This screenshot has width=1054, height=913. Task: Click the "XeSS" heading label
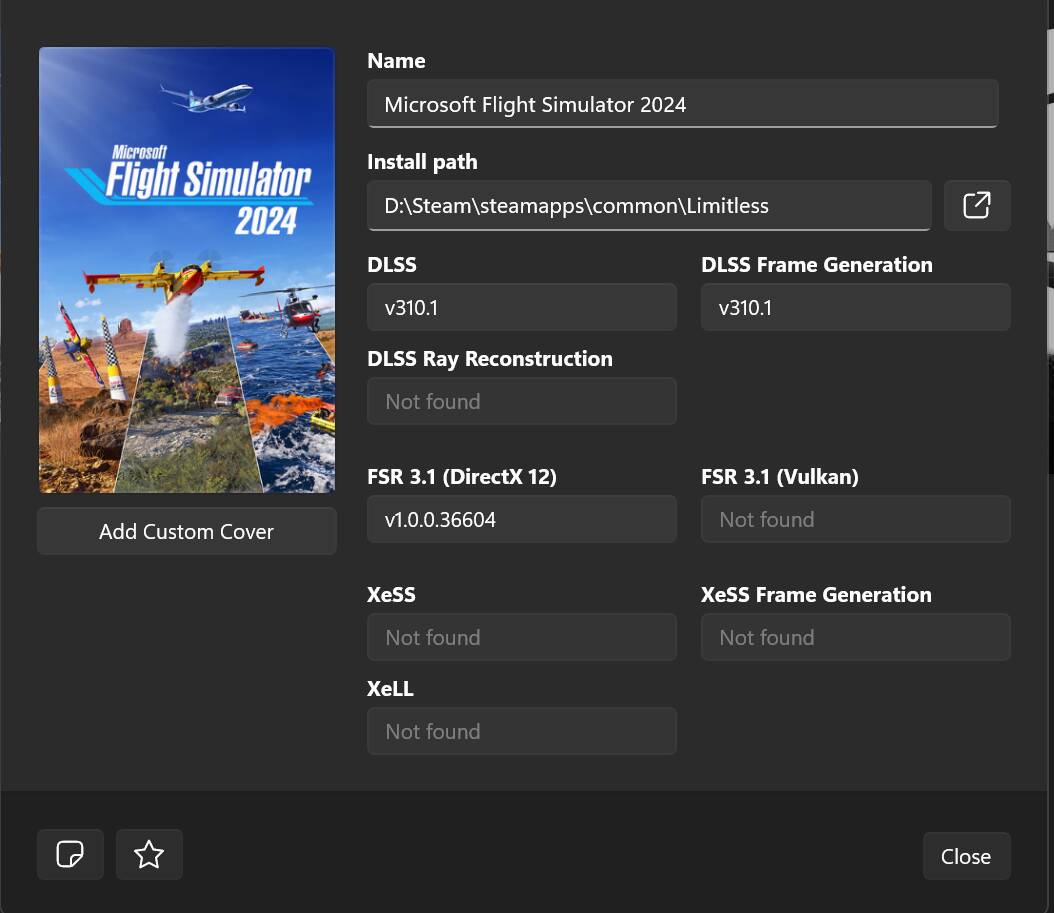click(391, 595)
